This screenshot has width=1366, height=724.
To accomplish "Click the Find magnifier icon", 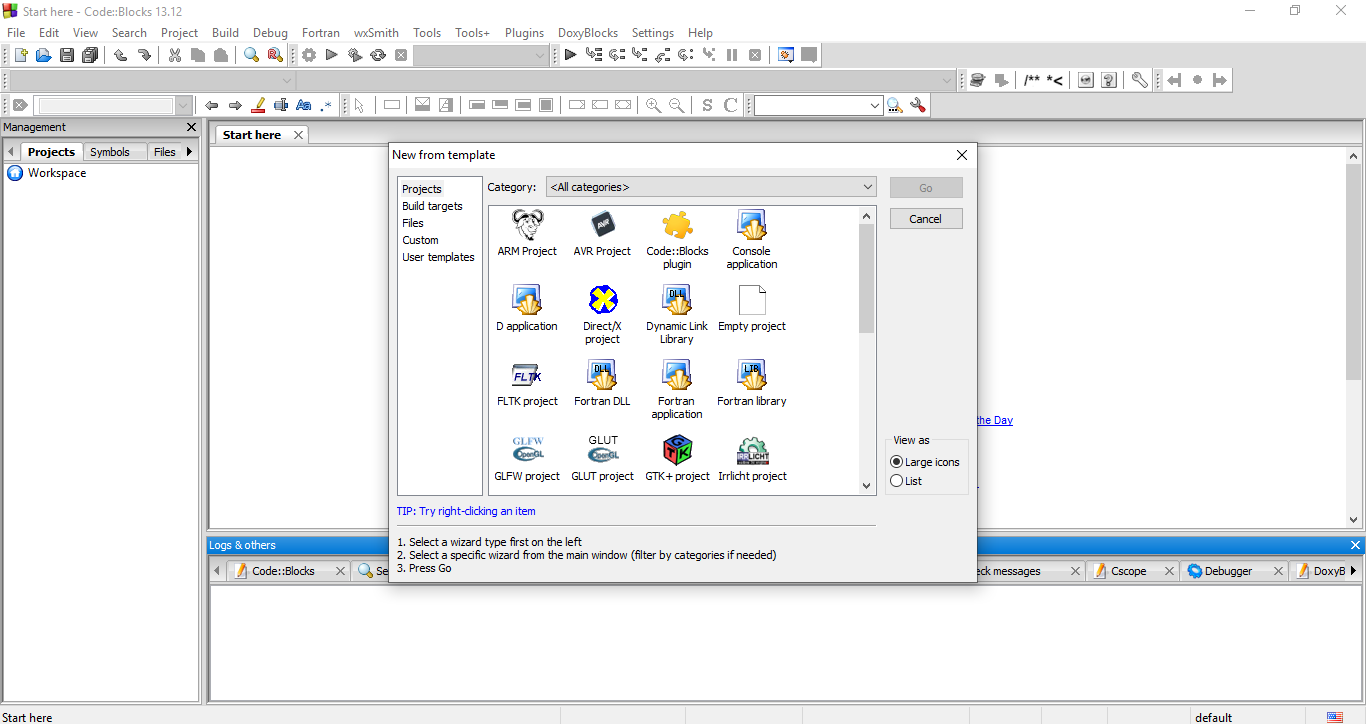I will [251, 55].
